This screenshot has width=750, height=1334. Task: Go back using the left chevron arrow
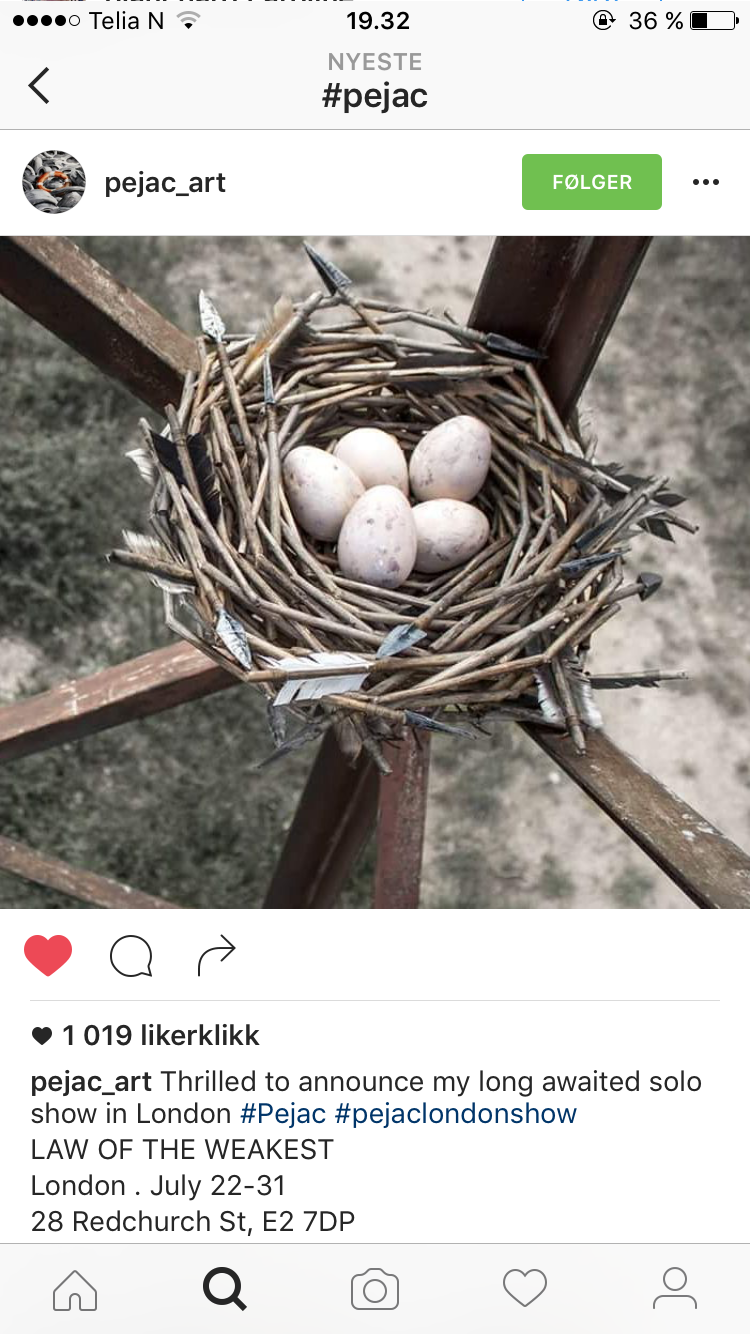tap(39, 85)
